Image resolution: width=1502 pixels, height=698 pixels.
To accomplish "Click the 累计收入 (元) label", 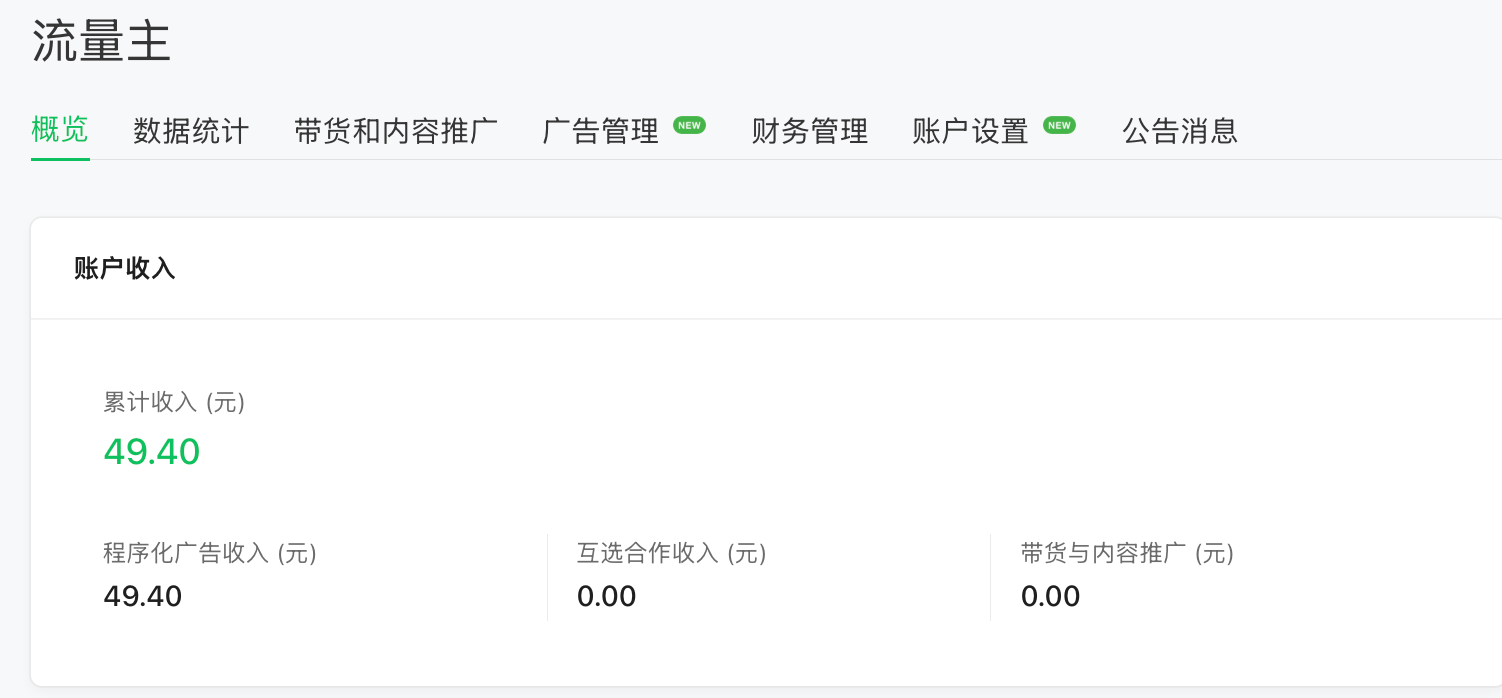I will 174,402.
